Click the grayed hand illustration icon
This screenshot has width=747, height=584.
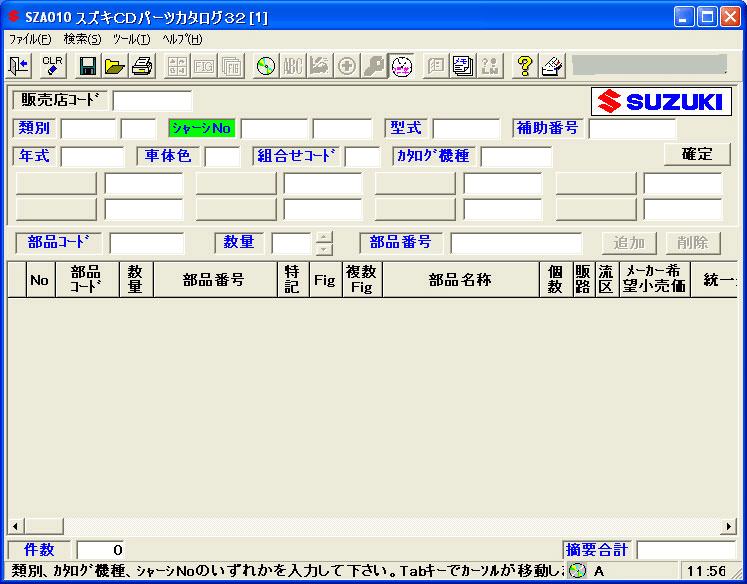(320, 66)
